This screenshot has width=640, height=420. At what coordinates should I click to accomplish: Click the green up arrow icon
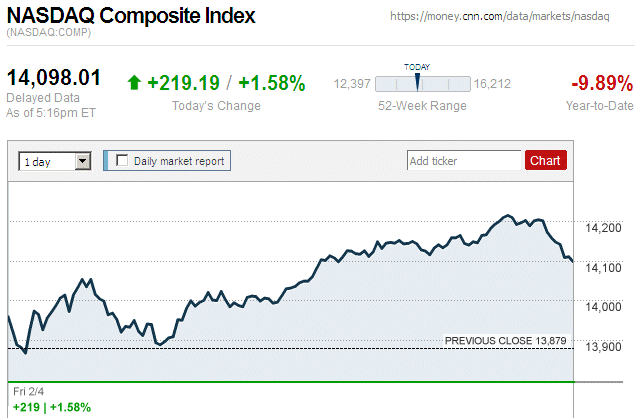tap(135, 83)
